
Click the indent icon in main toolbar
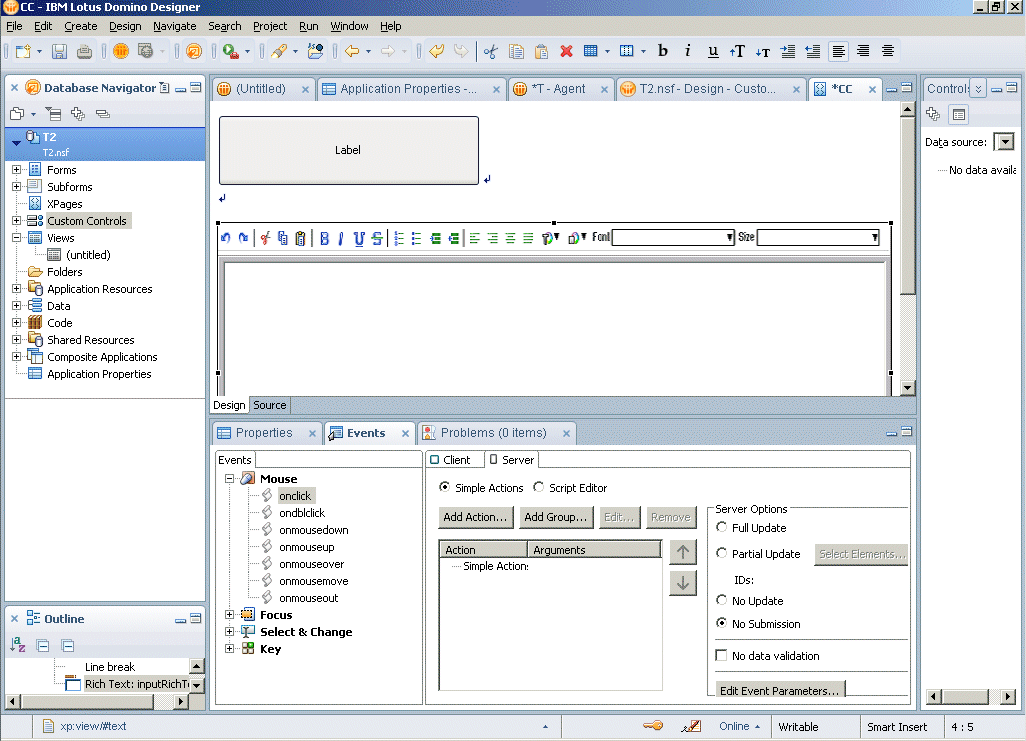pos(788,51)
